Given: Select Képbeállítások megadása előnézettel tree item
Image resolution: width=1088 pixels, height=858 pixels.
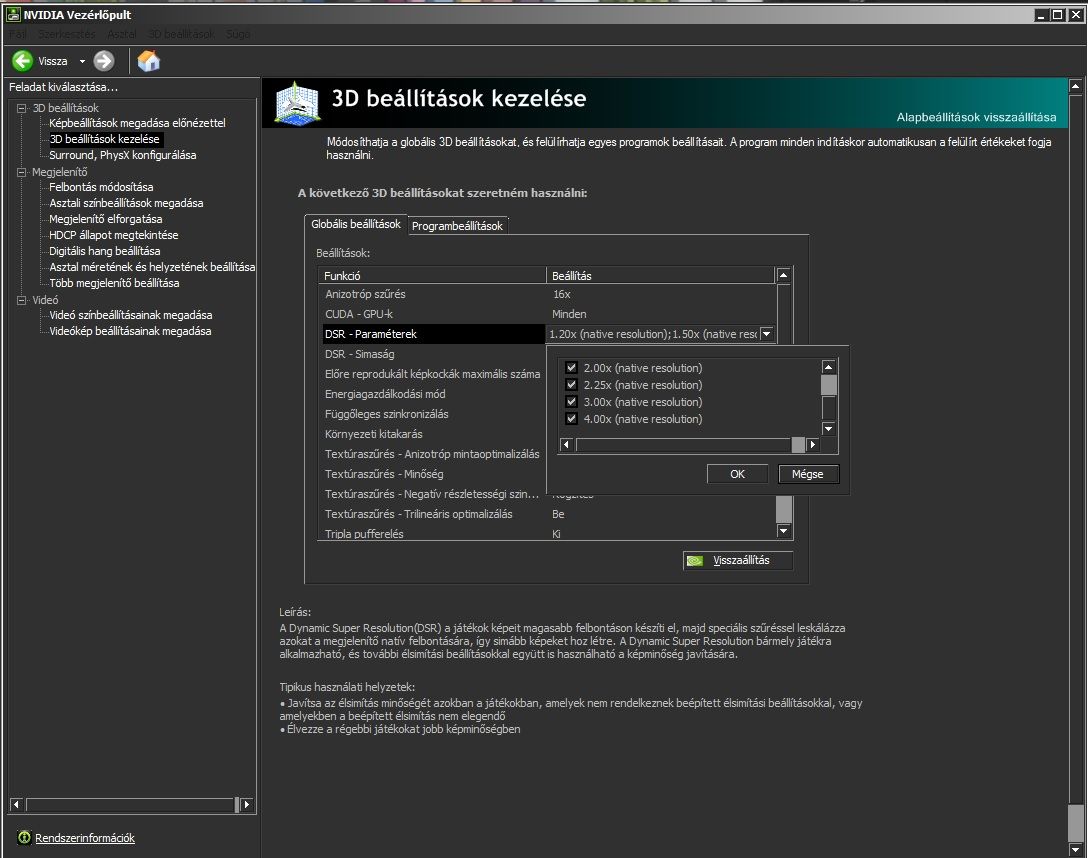Looking at the screenshot, I should tap(137, 123).
